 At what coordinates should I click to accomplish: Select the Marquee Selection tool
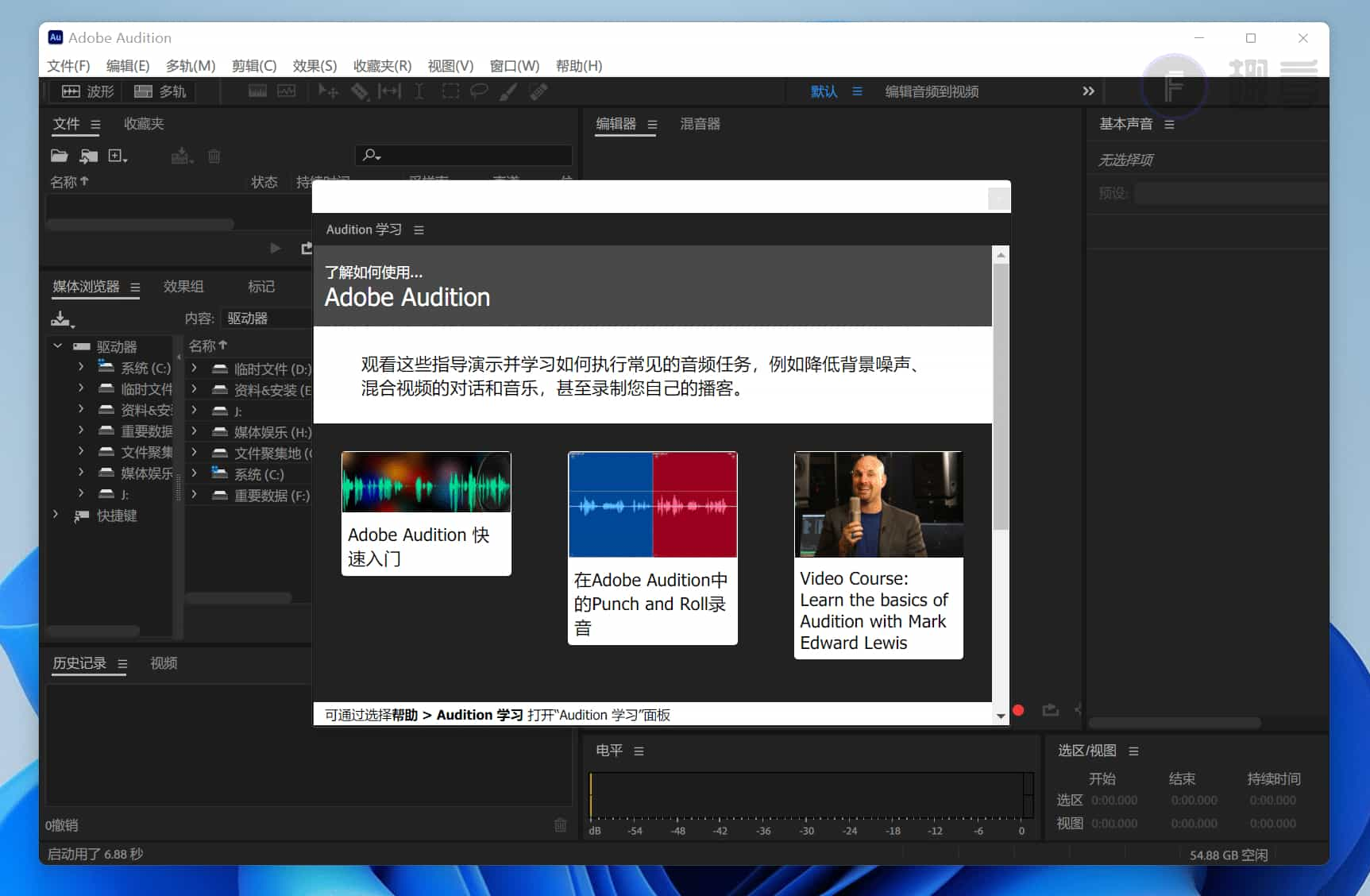tap(450, 91)
